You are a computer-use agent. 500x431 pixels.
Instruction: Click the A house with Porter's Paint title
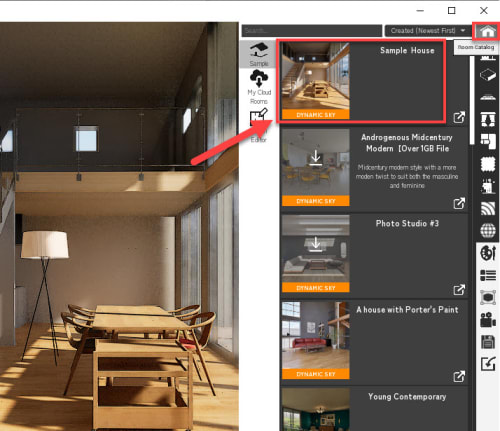pyautogui.click(x=407, y=310)
